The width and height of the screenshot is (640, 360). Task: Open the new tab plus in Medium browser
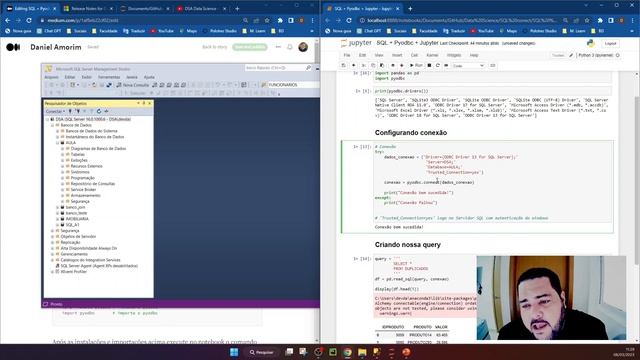click(x=238, y=8)
